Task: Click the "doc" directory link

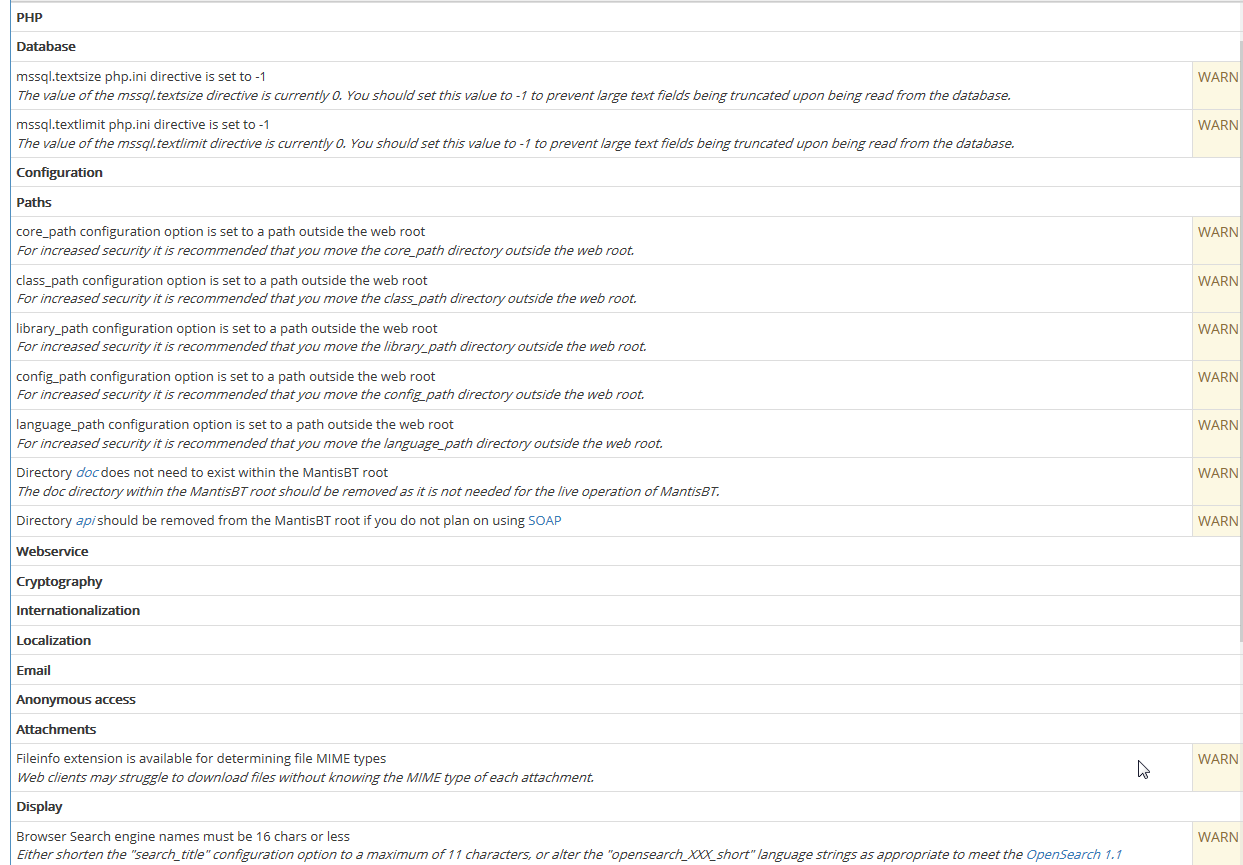Action: point(87,472)
